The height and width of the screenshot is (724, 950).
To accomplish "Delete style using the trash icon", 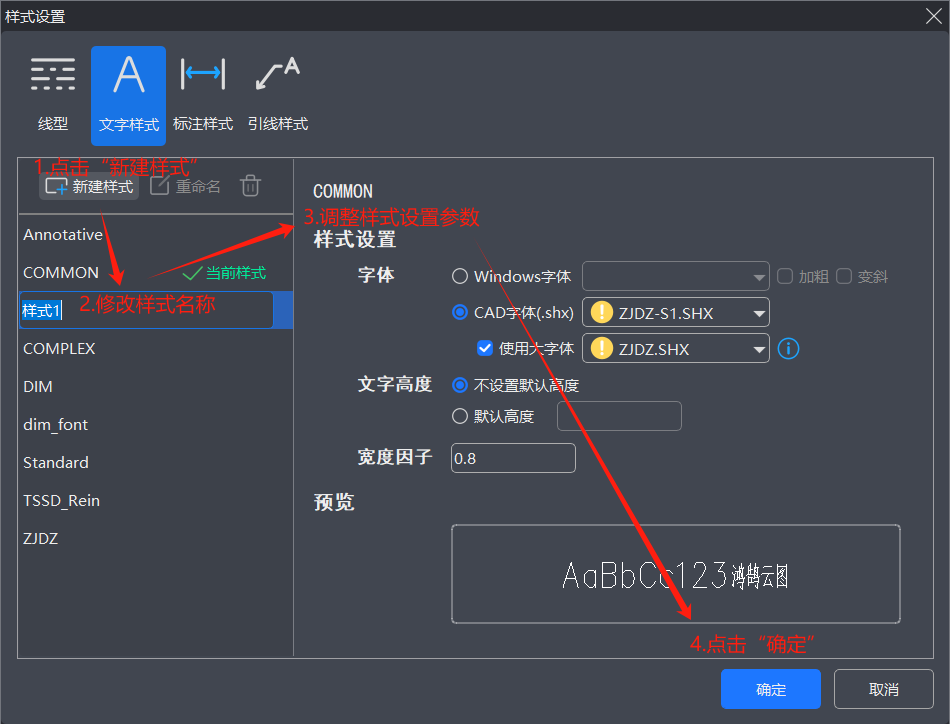I will pos(251,186).
